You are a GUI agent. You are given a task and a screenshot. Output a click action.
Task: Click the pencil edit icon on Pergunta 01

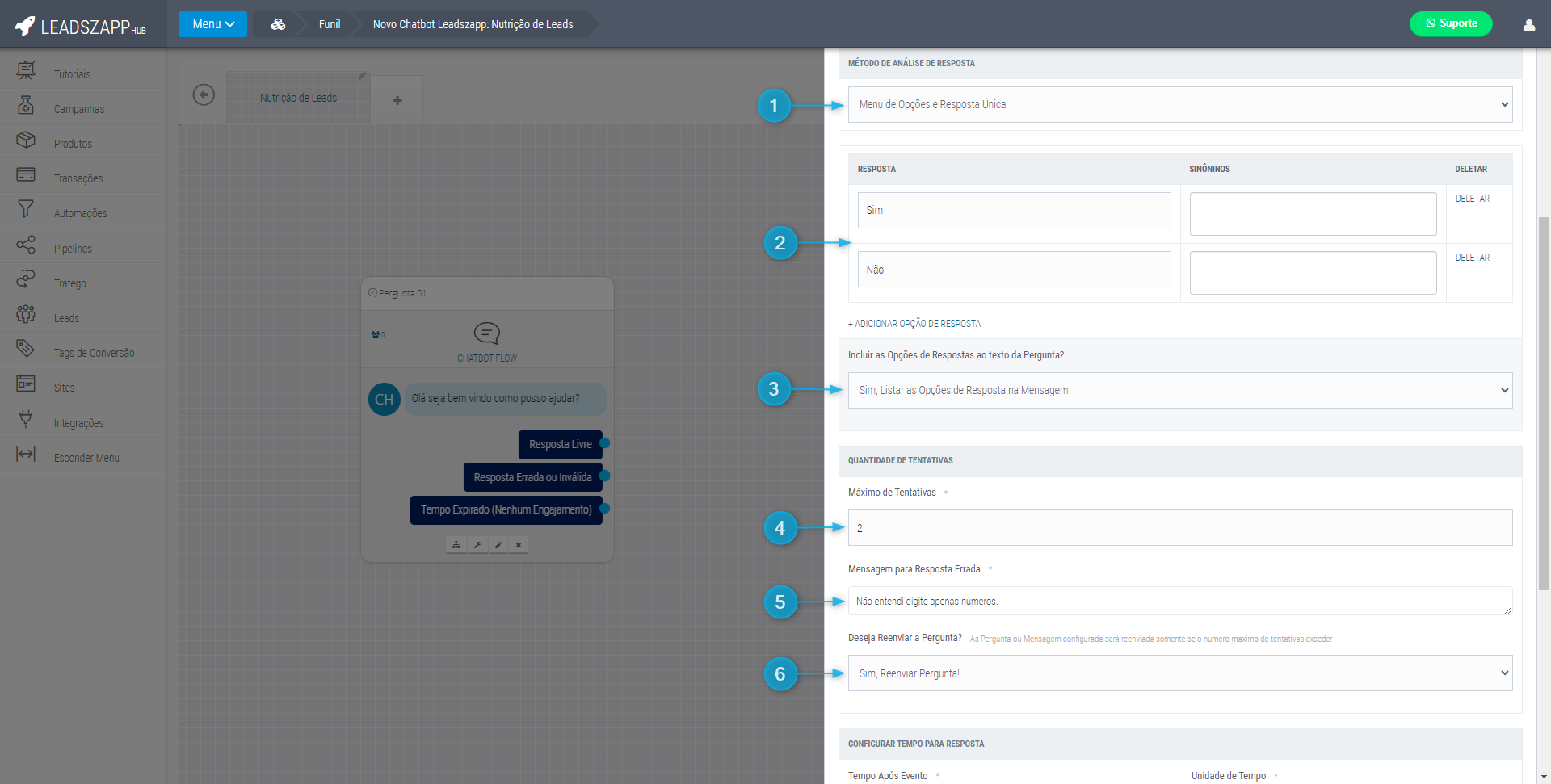[x=498, y=545]
